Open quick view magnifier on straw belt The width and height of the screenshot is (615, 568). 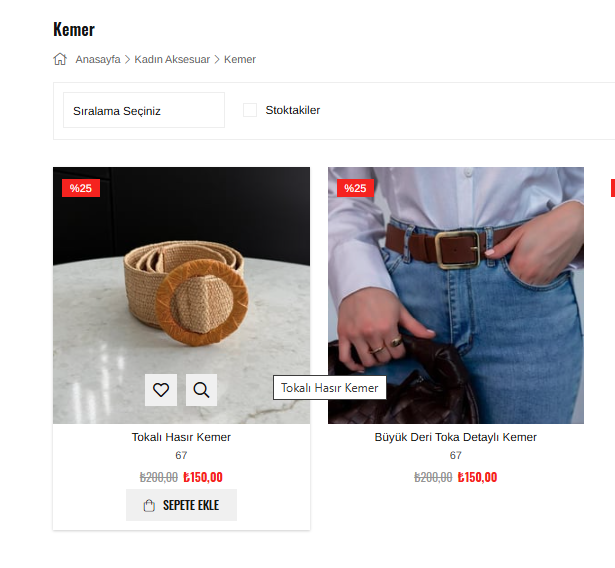point(201,390)
